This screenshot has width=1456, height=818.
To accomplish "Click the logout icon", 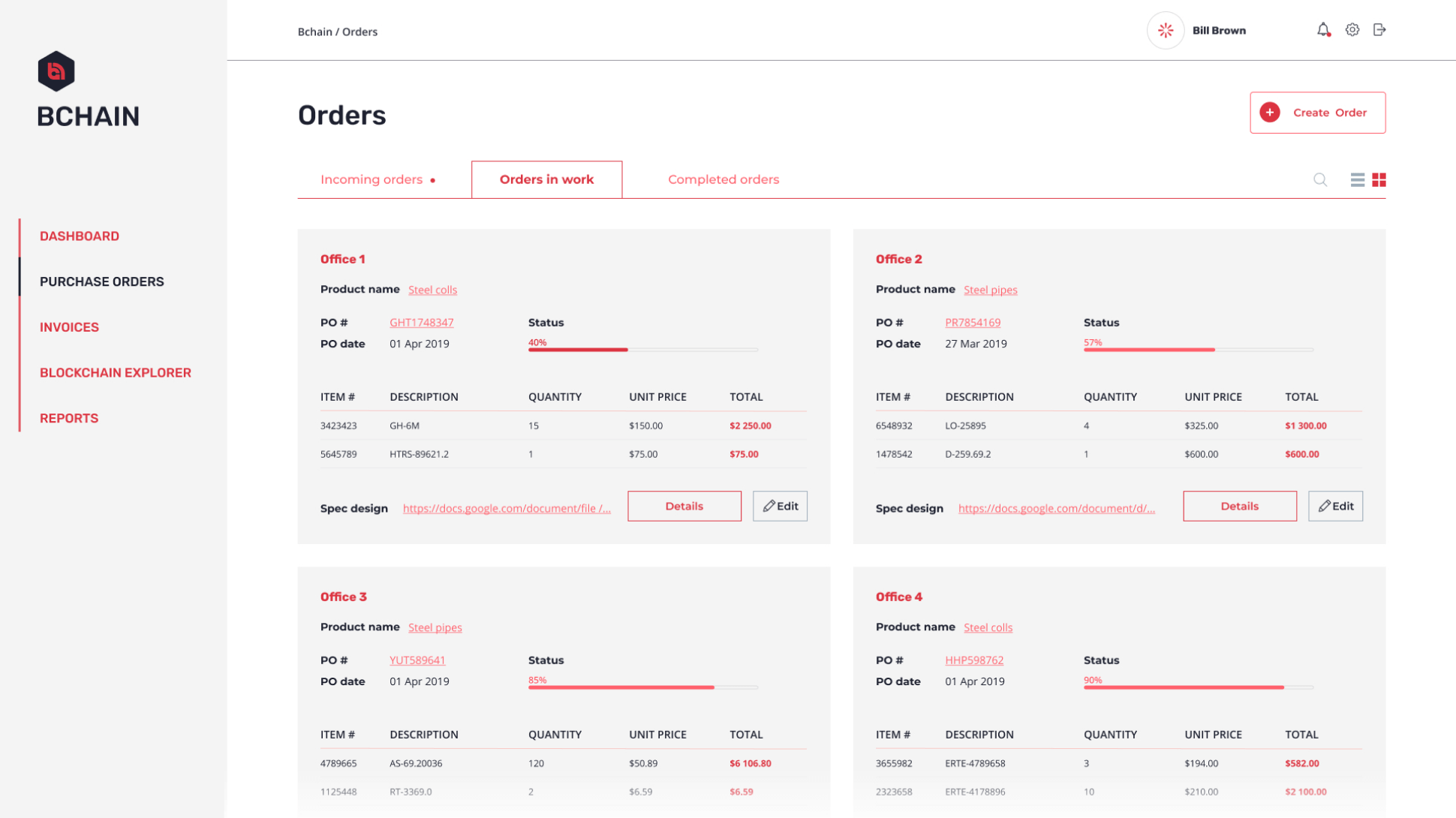I will [x=1379, y=30].
